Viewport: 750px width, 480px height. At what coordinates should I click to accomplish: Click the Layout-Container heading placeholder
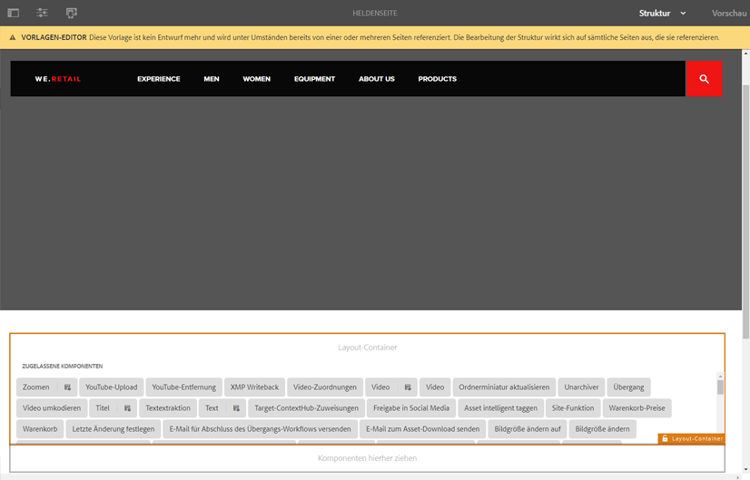(x=367, y=348)
